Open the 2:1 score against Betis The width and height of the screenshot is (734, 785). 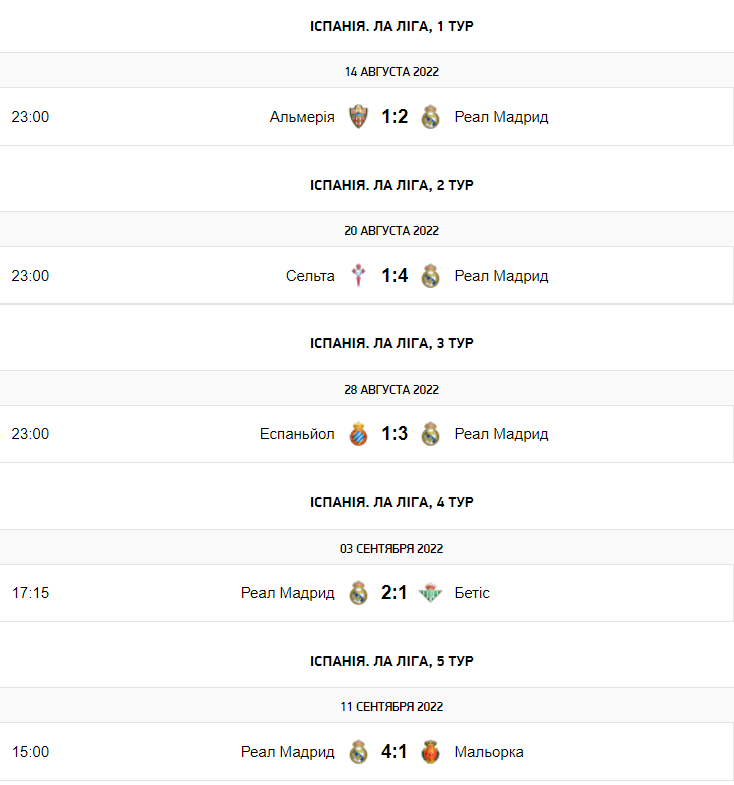[x=394, y=593]
